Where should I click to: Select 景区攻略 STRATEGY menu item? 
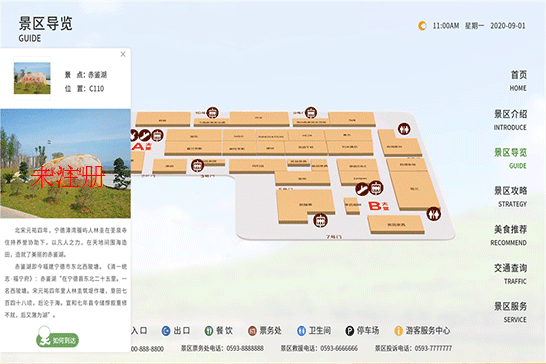pyautogui.click(x=510, y=197)
